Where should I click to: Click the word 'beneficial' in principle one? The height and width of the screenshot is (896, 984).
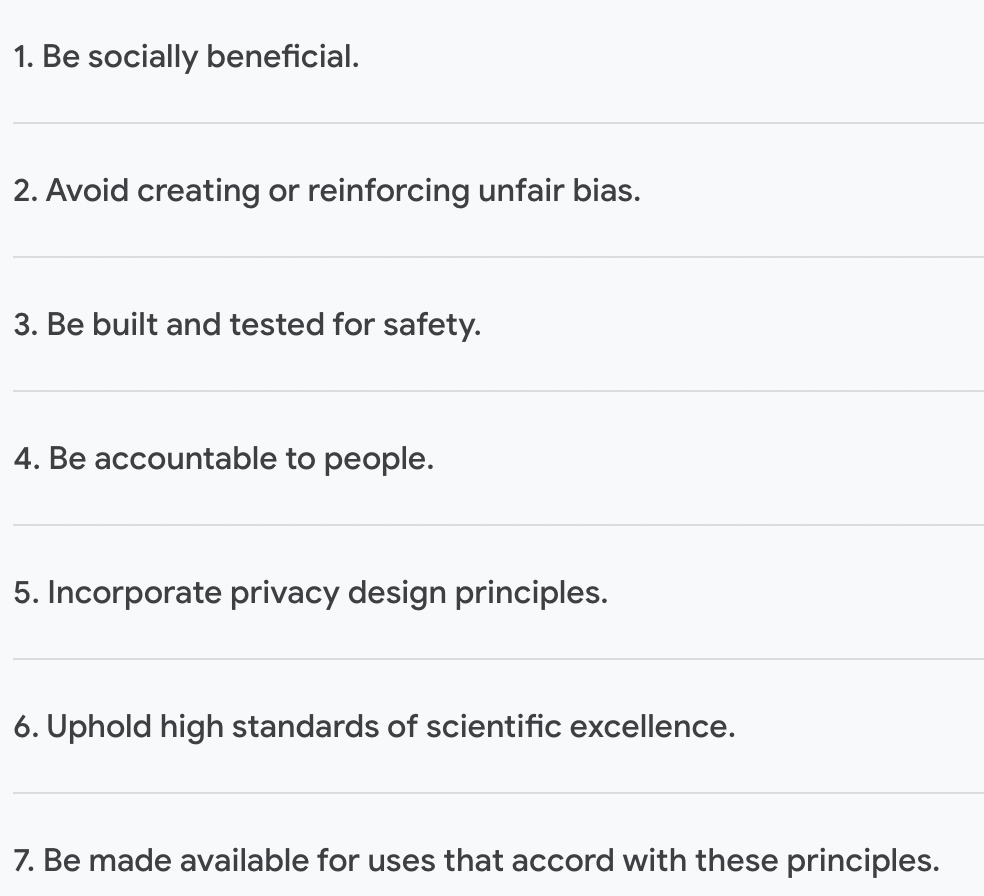pos(282,56)
